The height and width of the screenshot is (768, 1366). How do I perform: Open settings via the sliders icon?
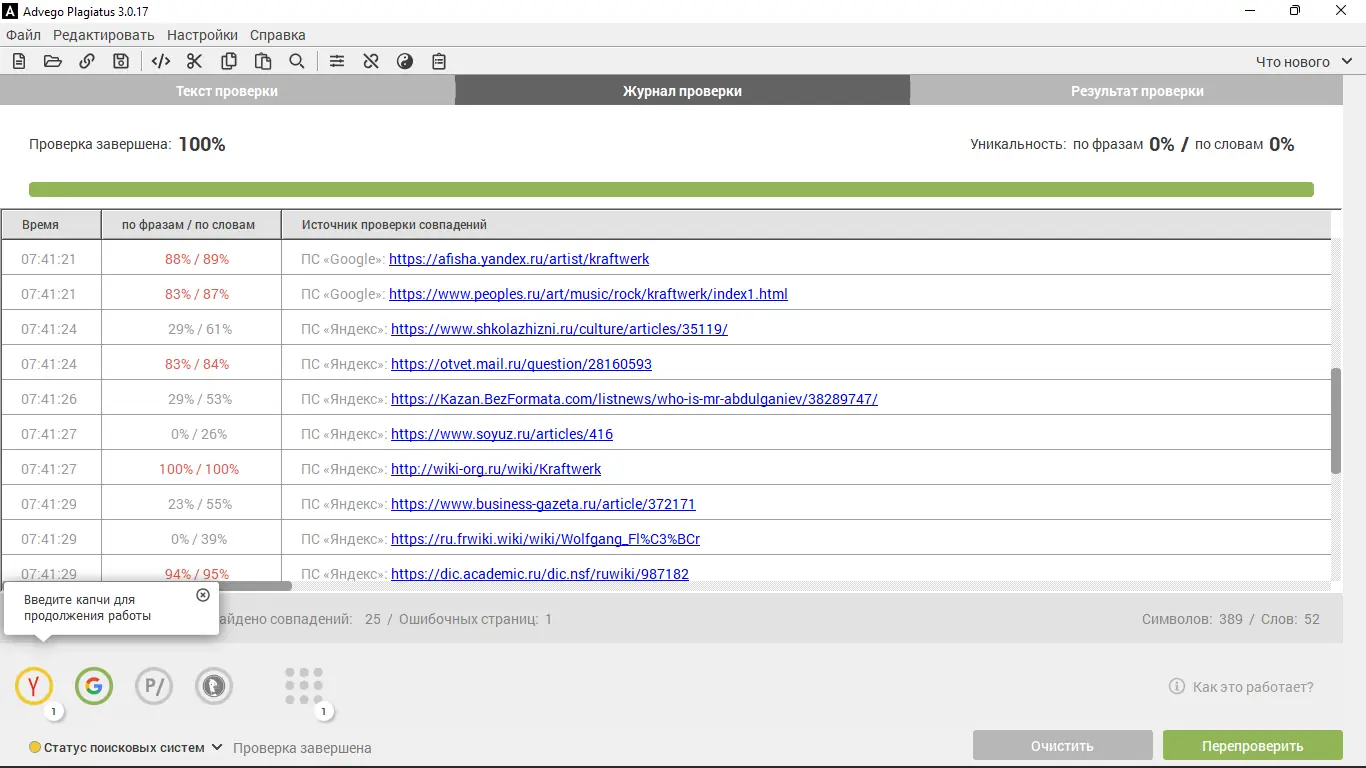coord(337,61)
